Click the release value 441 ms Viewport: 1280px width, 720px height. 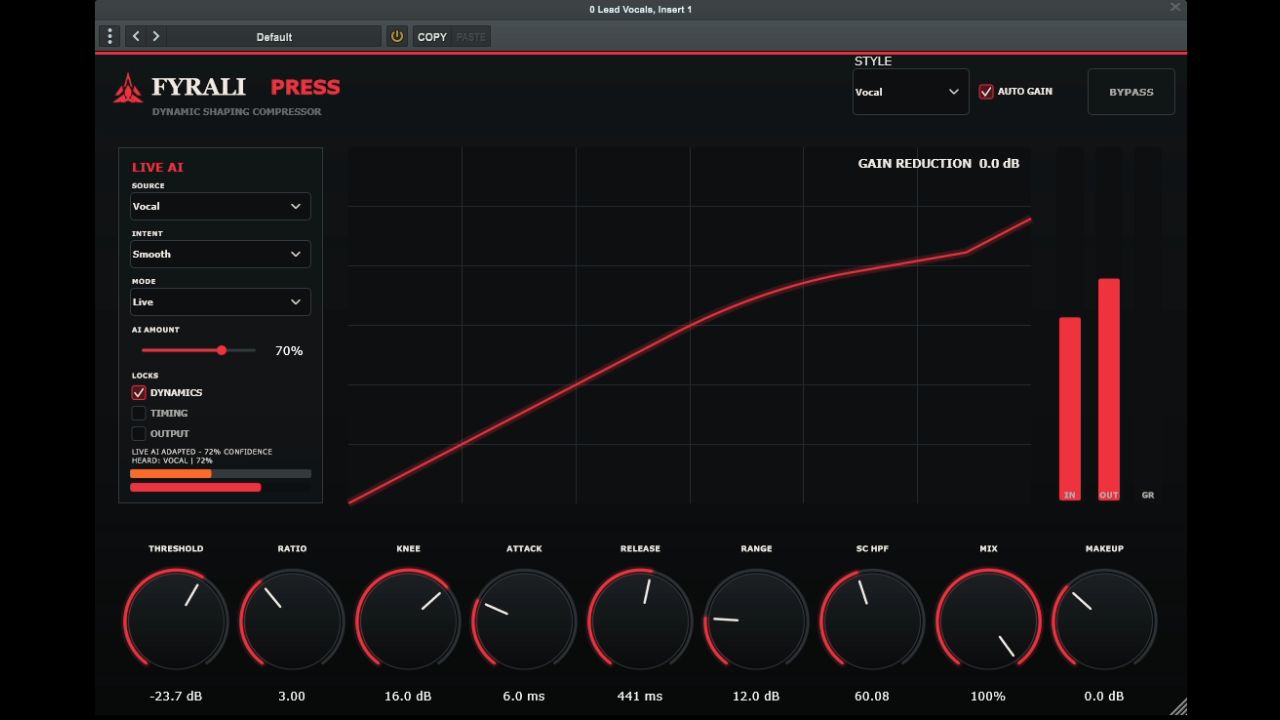click(640, 696)
